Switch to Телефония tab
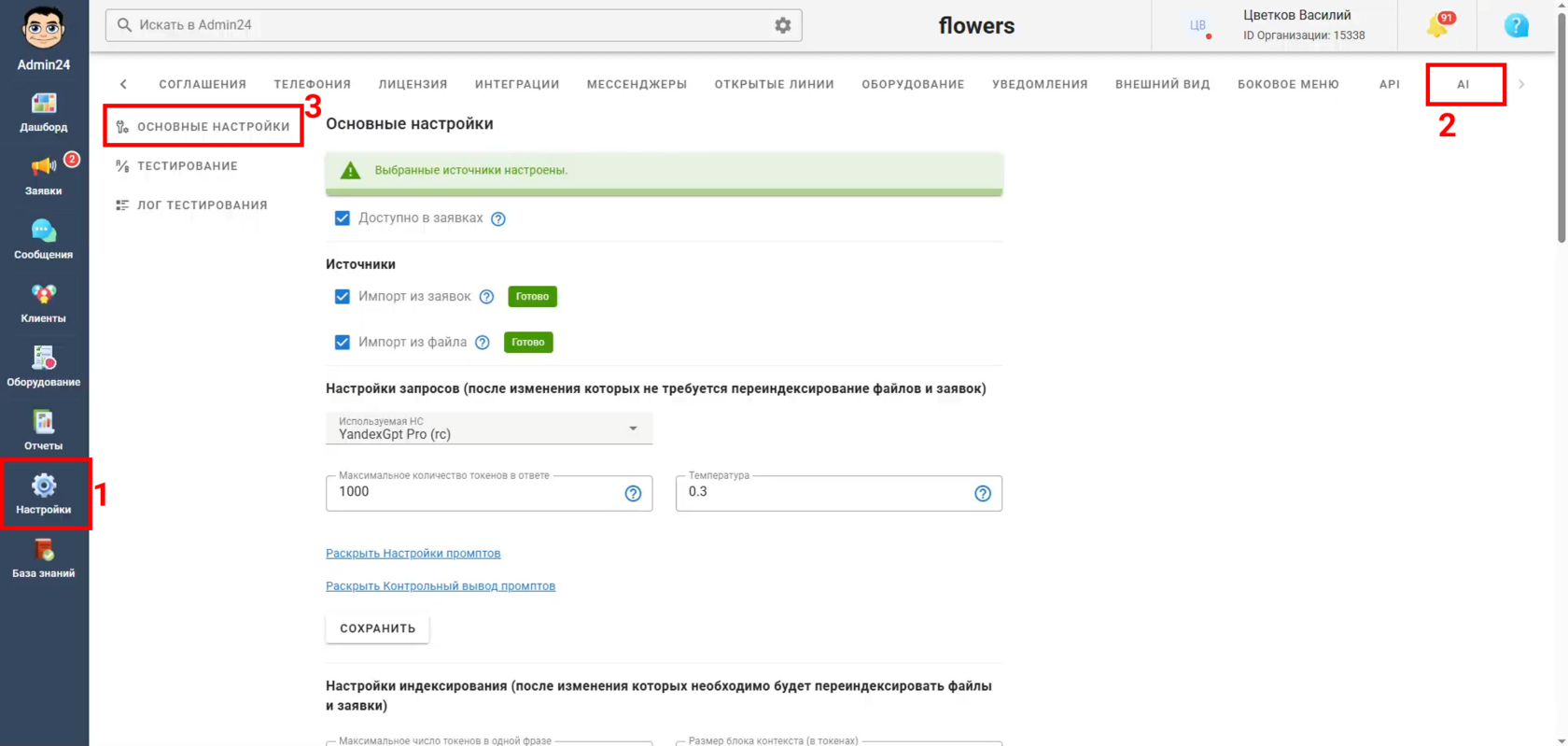Viewport: 1568px width, 746px height. 313,84
